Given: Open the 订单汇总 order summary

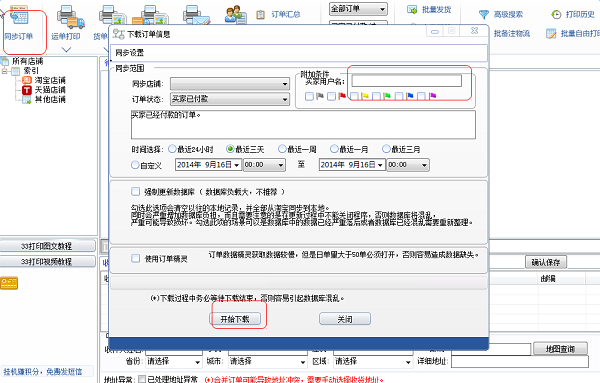Looking at the screenshot, I should point(279,15).
